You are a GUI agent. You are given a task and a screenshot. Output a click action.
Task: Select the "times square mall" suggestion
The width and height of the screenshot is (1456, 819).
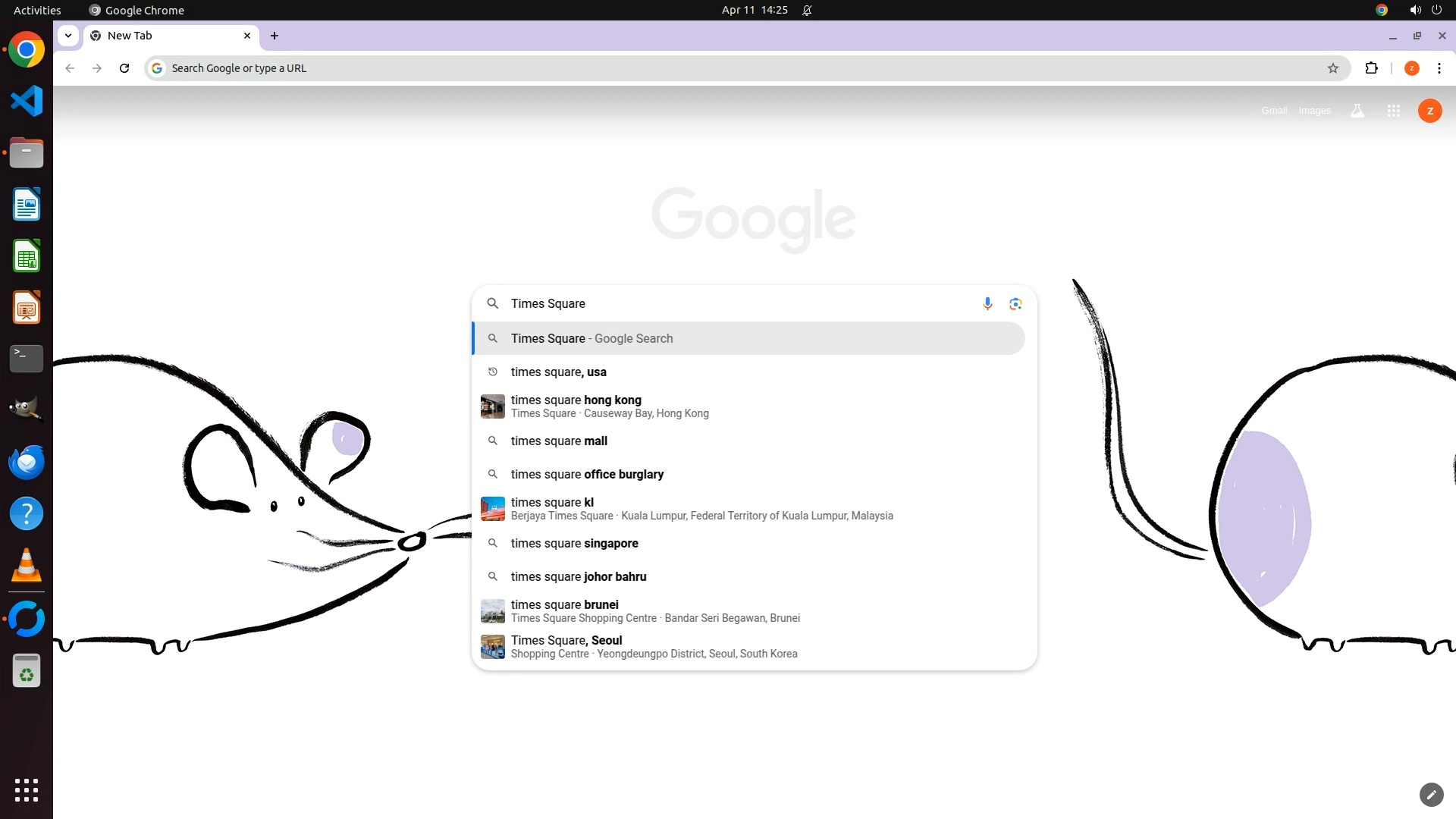tap(559, 441)
